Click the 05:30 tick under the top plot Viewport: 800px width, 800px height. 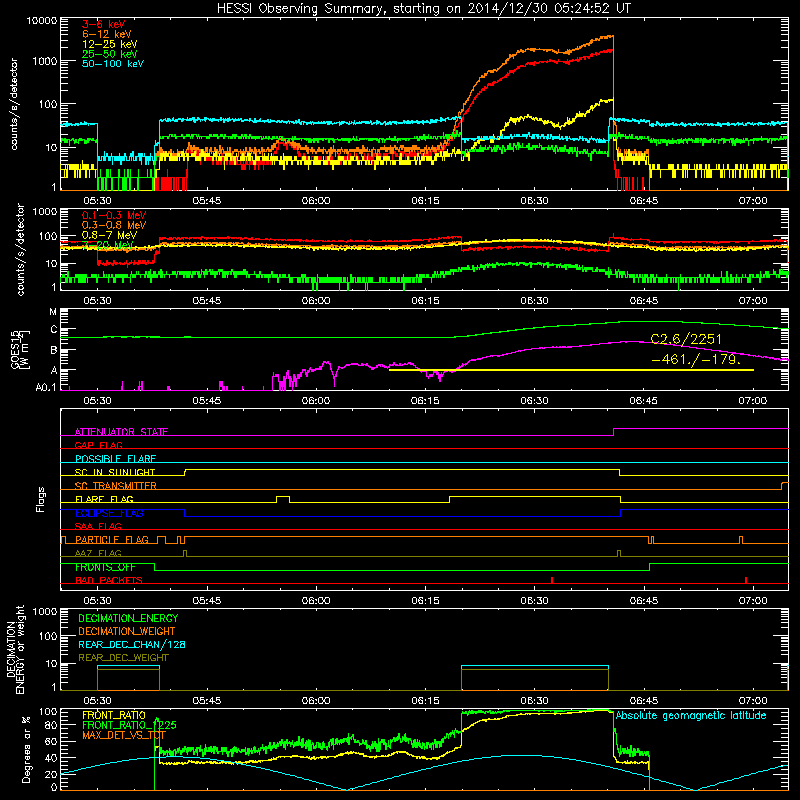[97, 201]
